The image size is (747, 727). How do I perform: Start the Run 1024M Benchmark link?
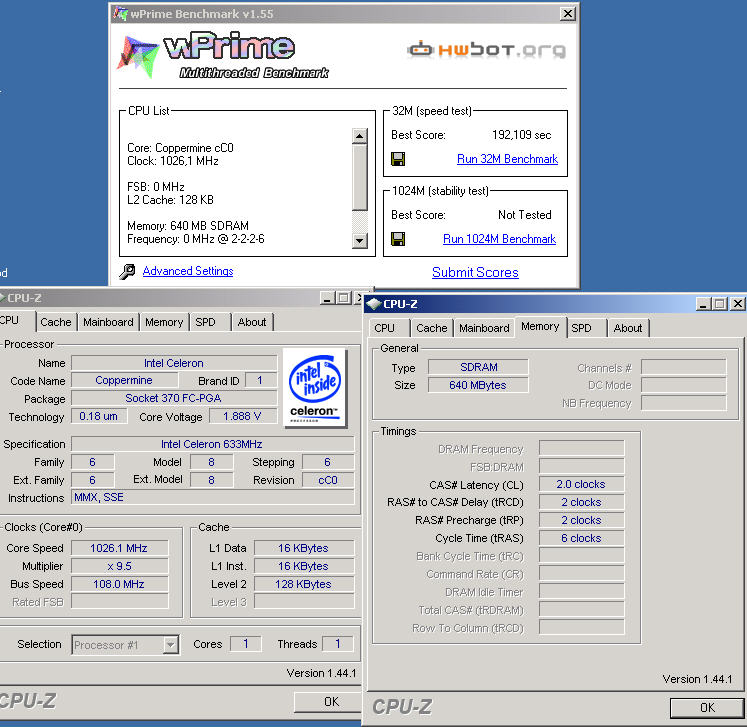tap(499, 239)
